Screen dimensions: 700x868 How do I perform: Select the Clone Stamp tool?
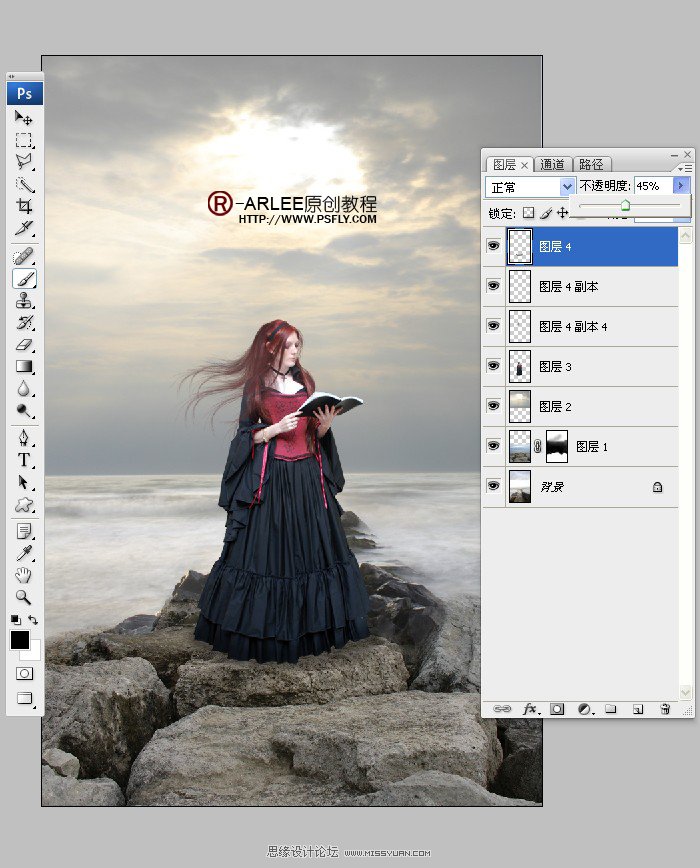pyautogui.click(x=23, y=301)
